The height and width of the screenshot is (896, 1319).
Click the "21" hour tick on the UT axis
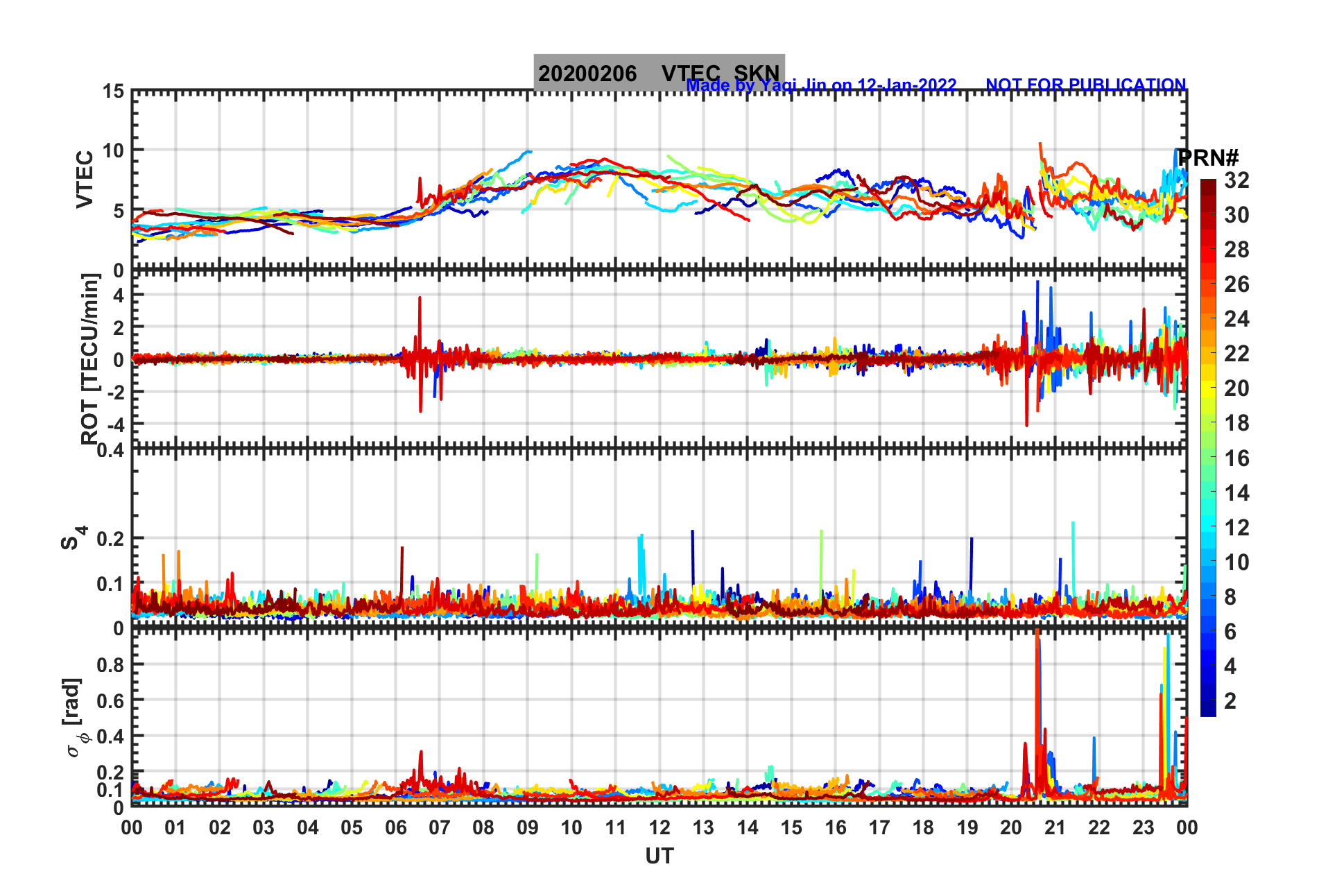coord(1055,828)
